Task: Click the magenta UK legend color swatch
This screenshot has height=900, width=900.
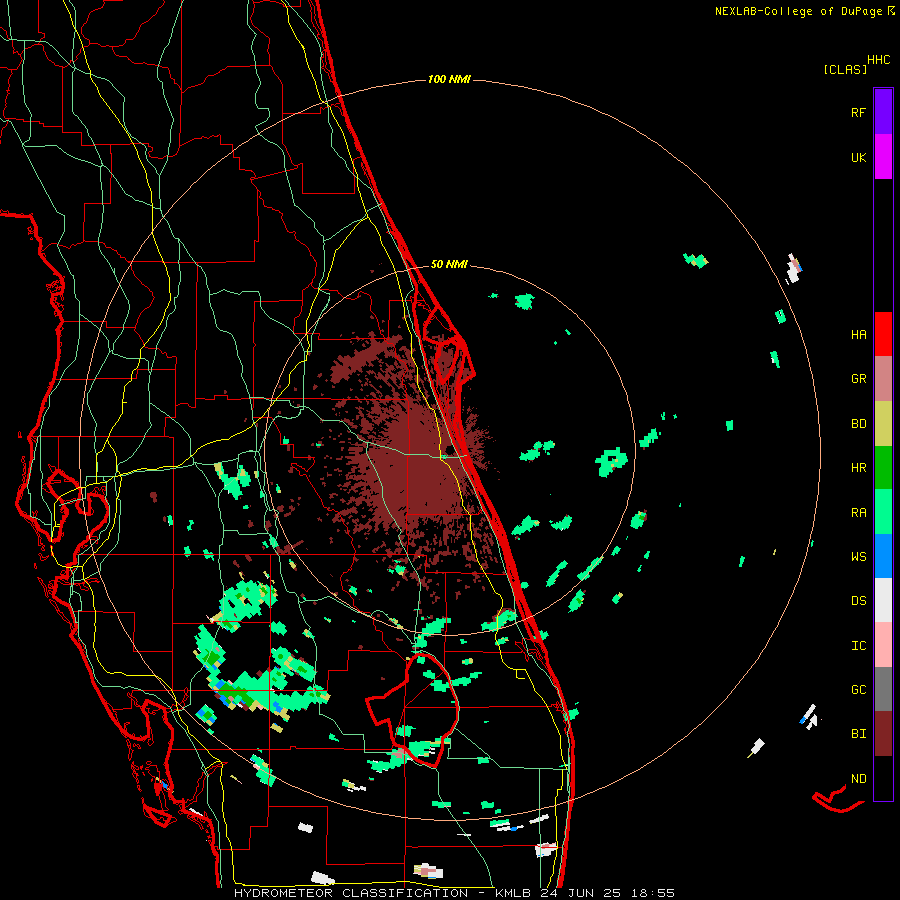Action: click(883, 156)
